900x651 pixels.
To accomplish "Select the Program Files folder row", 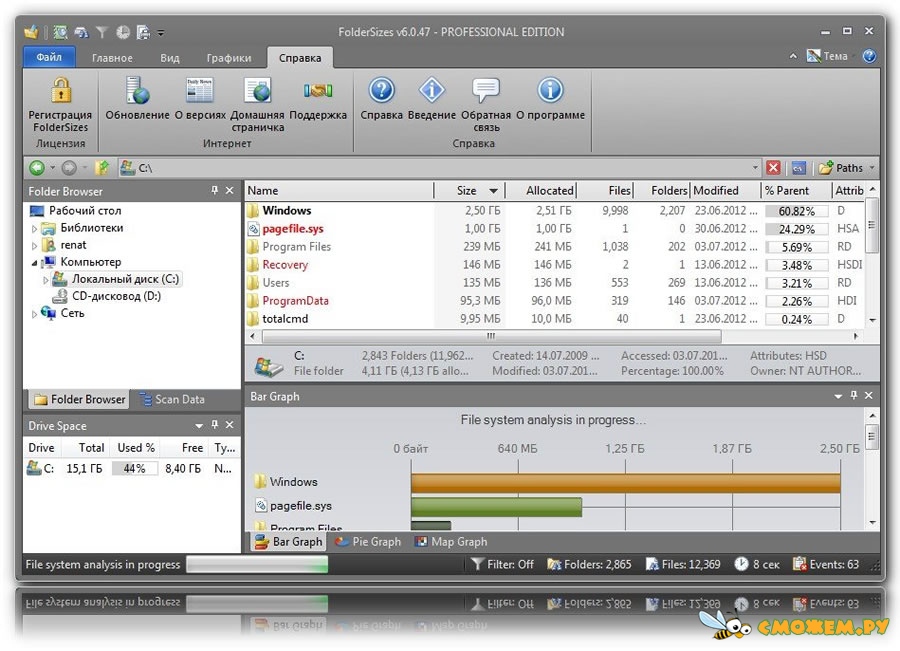I will [x=555, y=246].
